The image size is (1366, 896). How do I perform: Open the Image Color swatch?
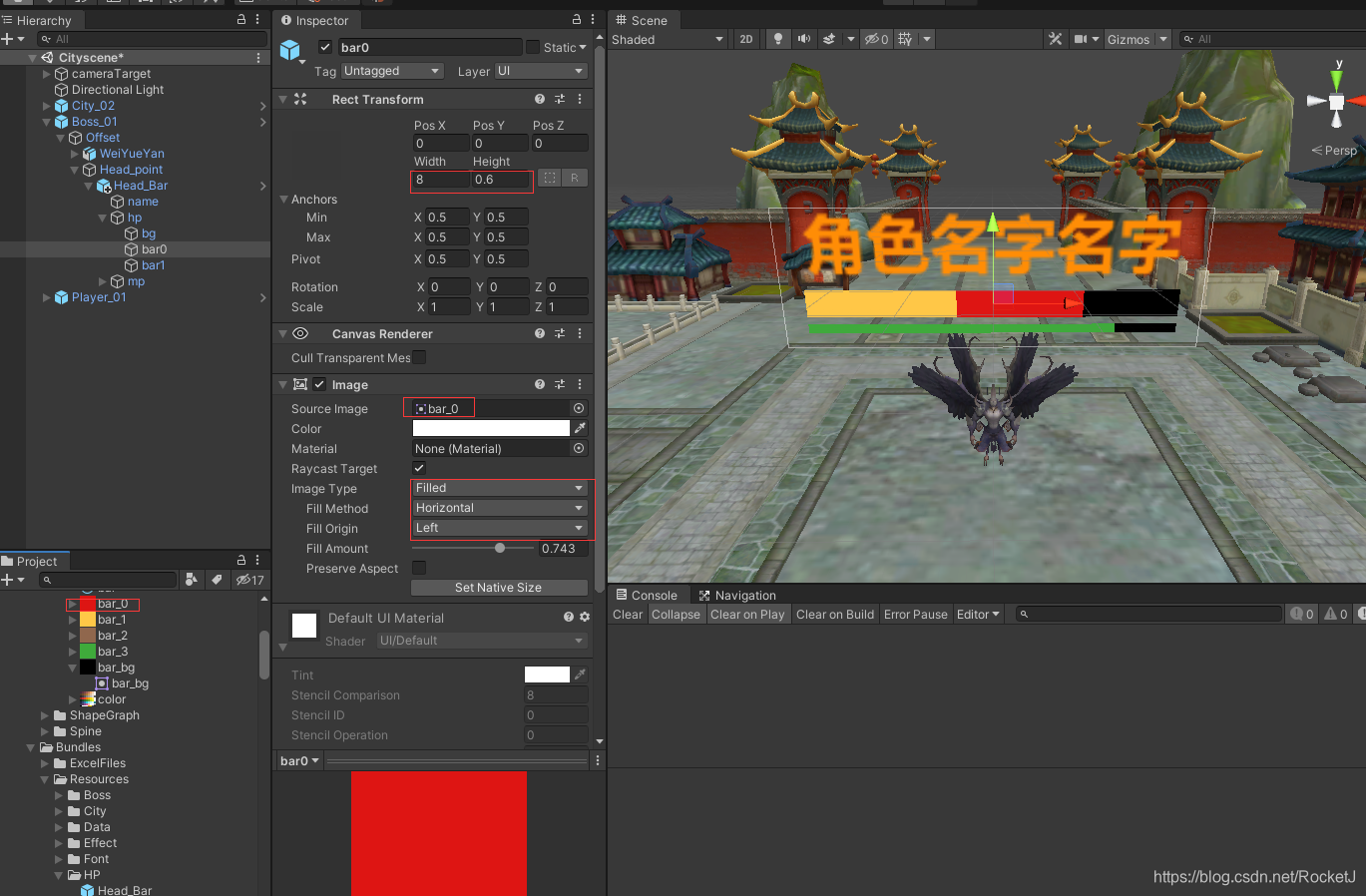tap(491, 428)
